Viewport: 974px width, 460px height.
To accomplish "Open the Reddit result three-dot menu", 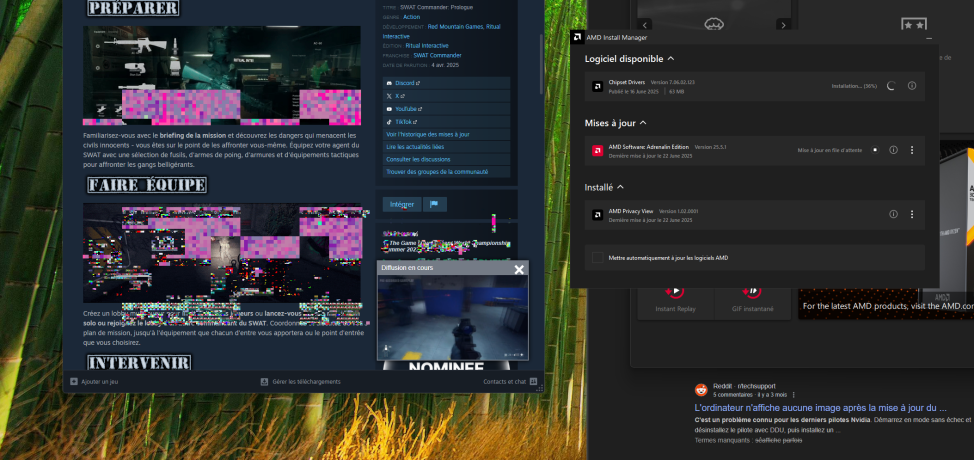I will point(794,395).
